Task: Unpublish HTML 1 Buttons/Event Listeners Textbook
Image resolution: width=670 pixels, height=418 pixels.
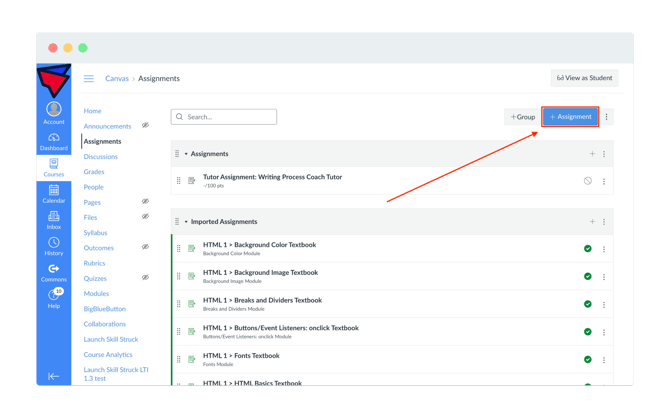Action: (588, 332)
